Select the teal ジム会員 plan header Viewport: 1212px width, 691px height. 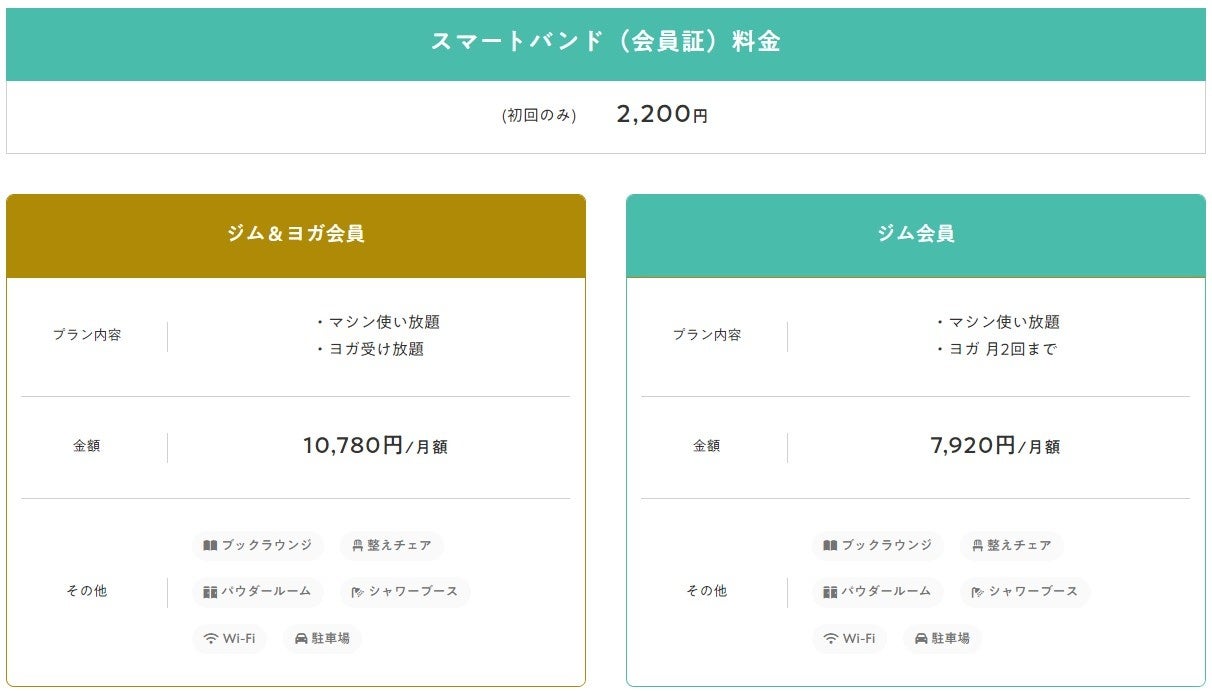[915, 235]
